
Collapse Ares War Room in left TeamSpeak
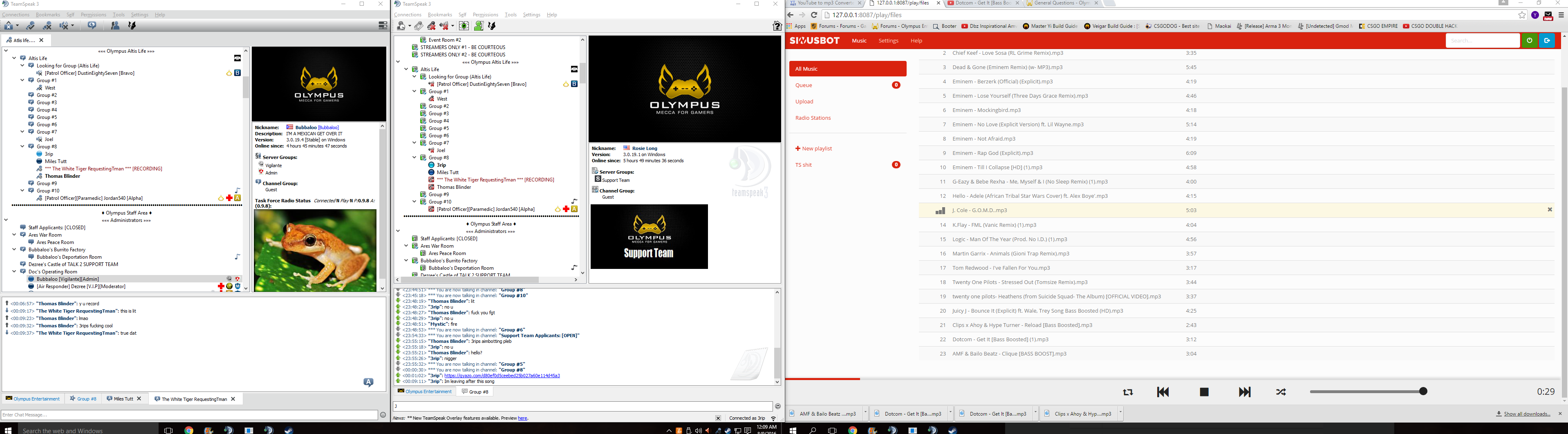pyautogui.click(x=14, y=235)
